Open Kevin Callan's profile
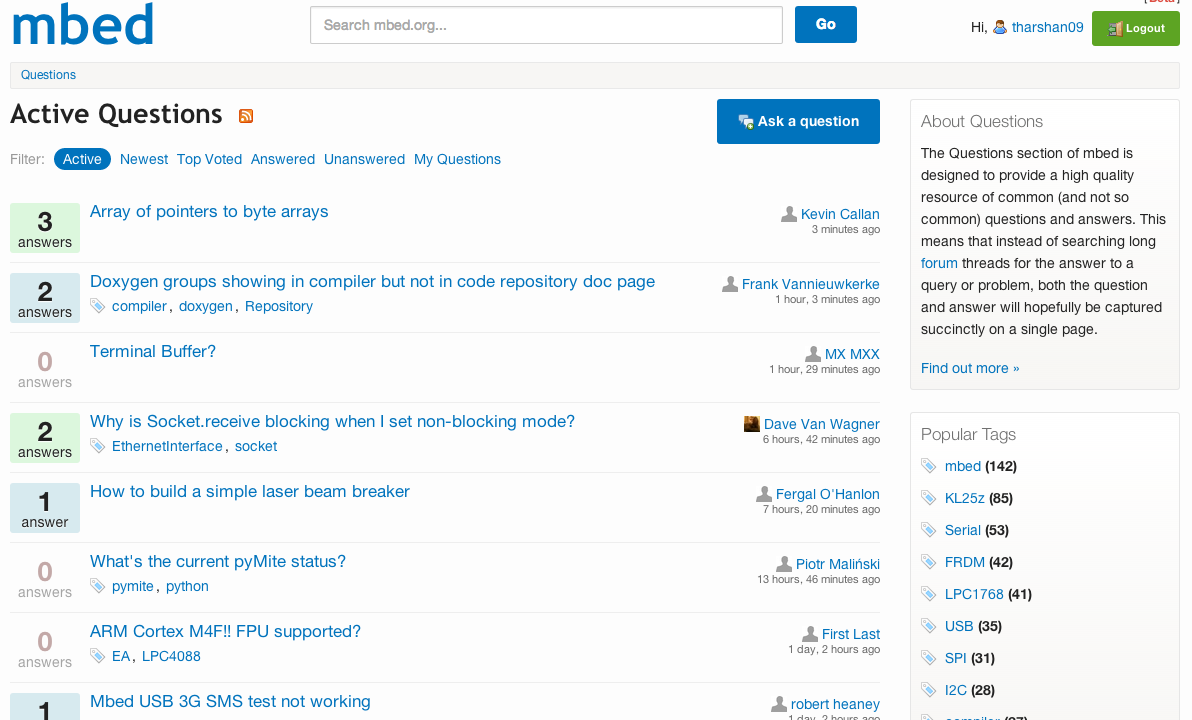The height and width of the screenshot is (720, 1192). (840, 214)
